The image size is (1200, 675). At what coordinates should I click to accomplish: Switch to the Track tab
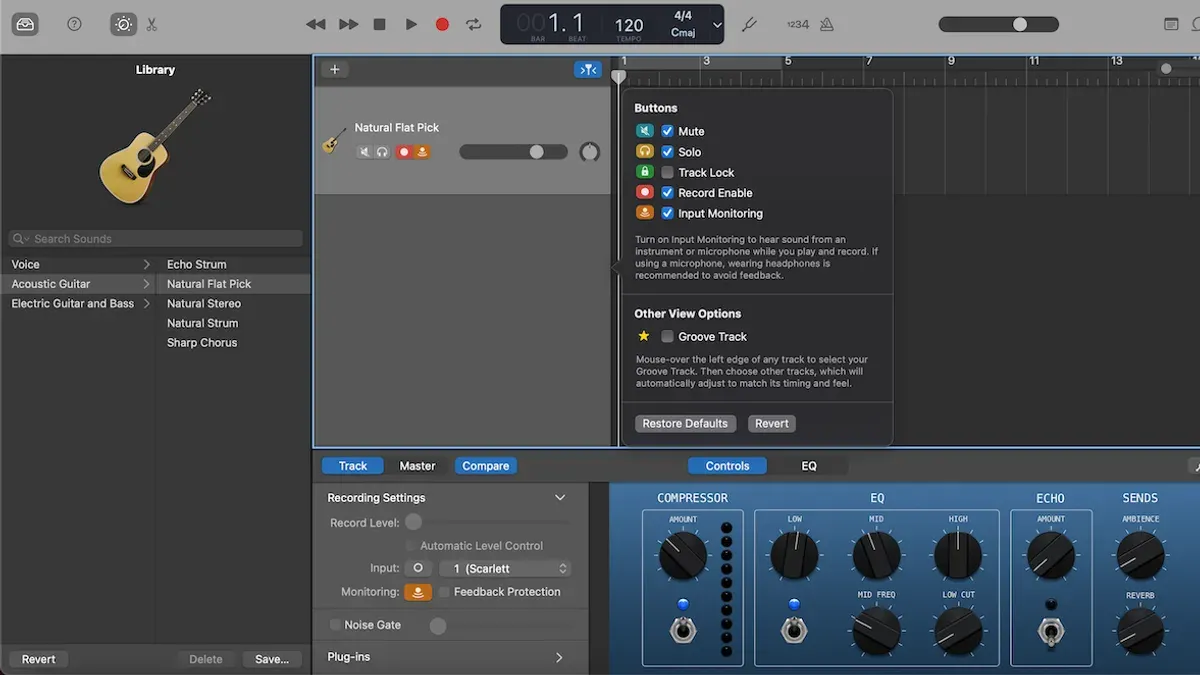pyautogui.click(x=353, y=466)
